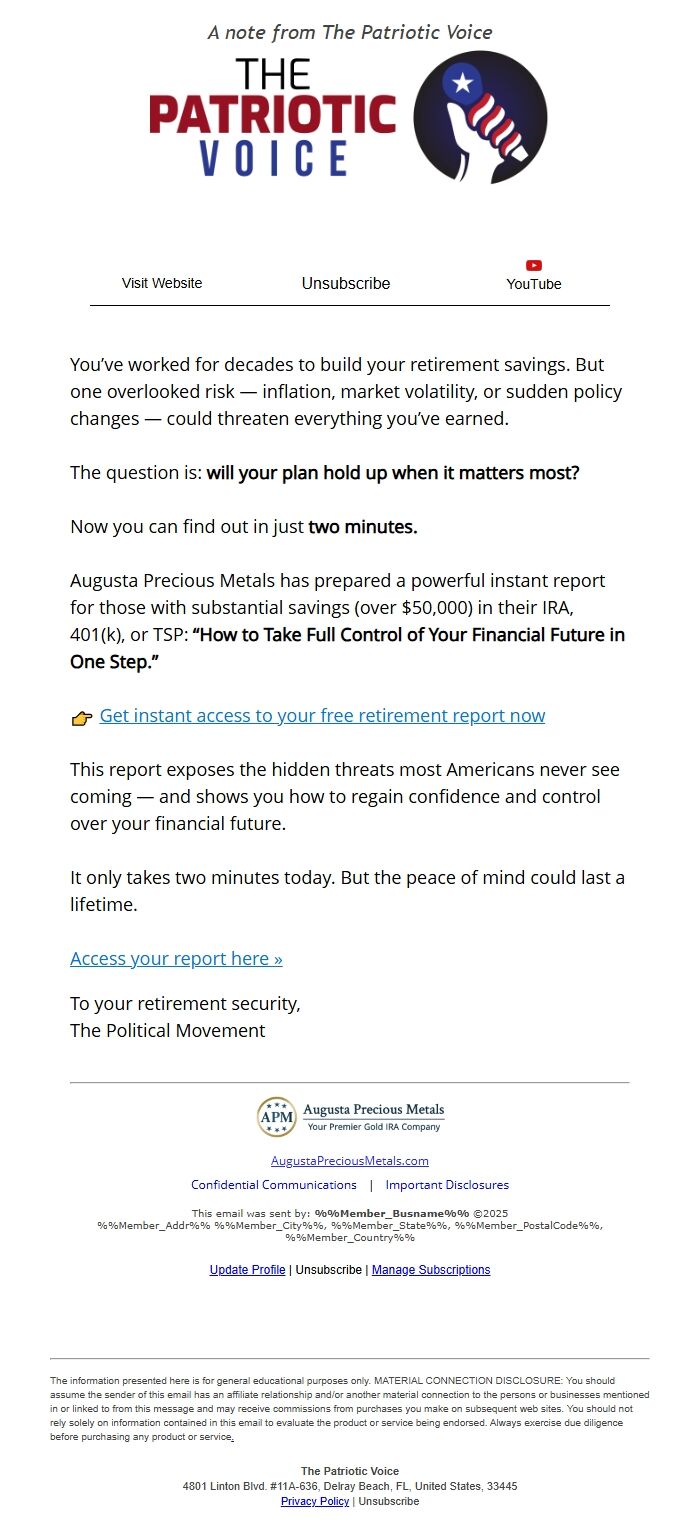Get instant access to free retirement report
The image size is (700, 1520).
[322, 715]
